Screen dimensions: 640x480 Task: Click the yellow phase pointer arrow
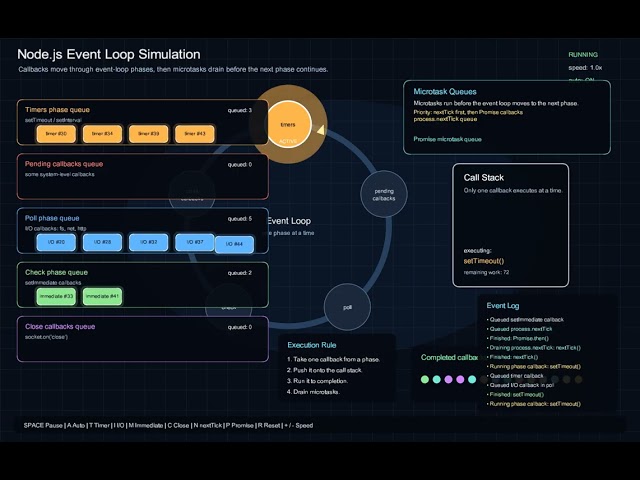pyautogui.click(x=321, y=130)
